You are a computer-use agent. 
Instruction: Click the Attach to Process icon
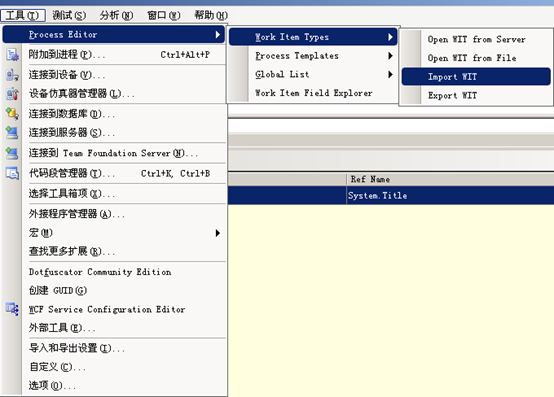(12, 55)
